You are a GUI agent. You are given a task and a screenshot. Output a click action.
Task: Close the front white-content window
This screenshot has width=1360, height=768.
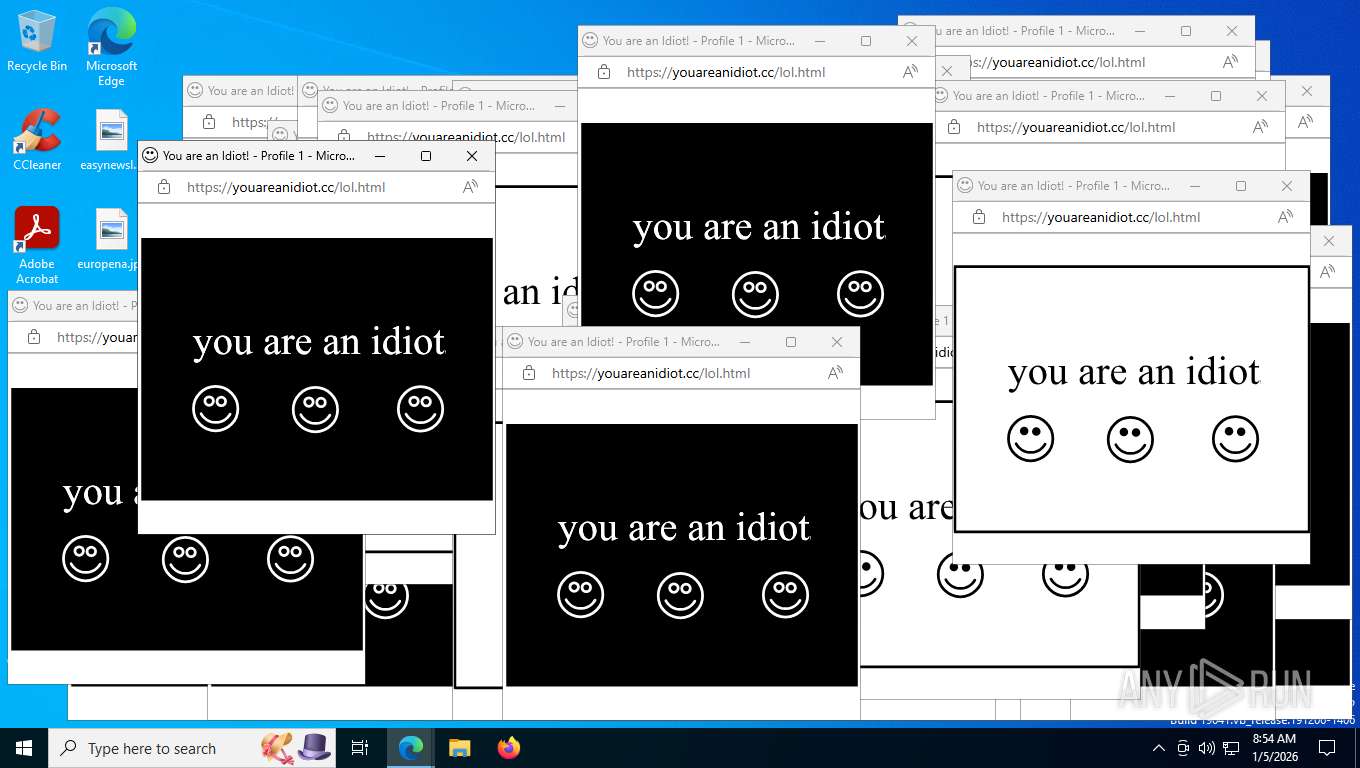[1287, 186]
